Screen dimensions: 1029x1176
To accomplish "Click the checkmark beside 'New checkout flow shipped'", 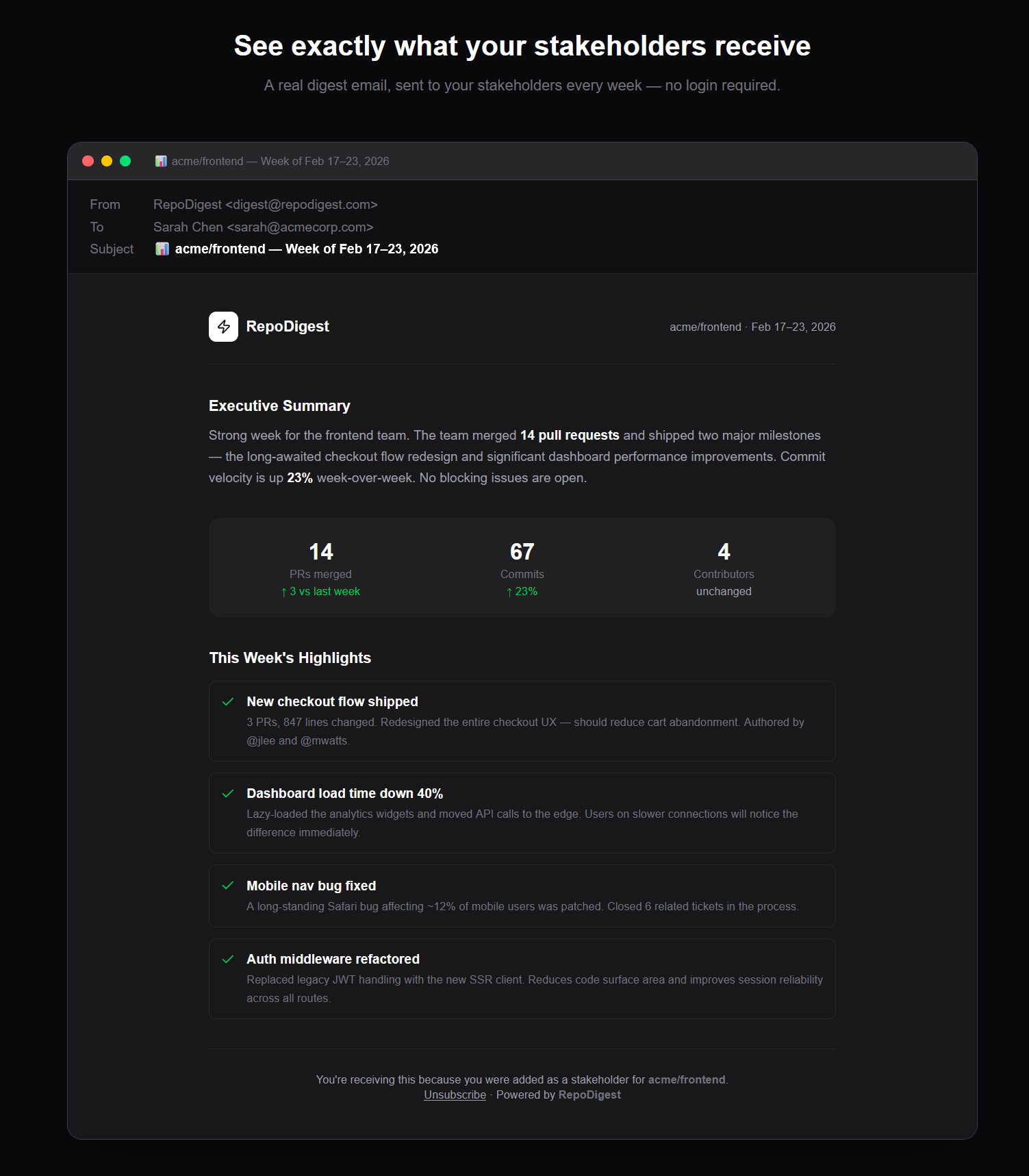I will [228, 702].
